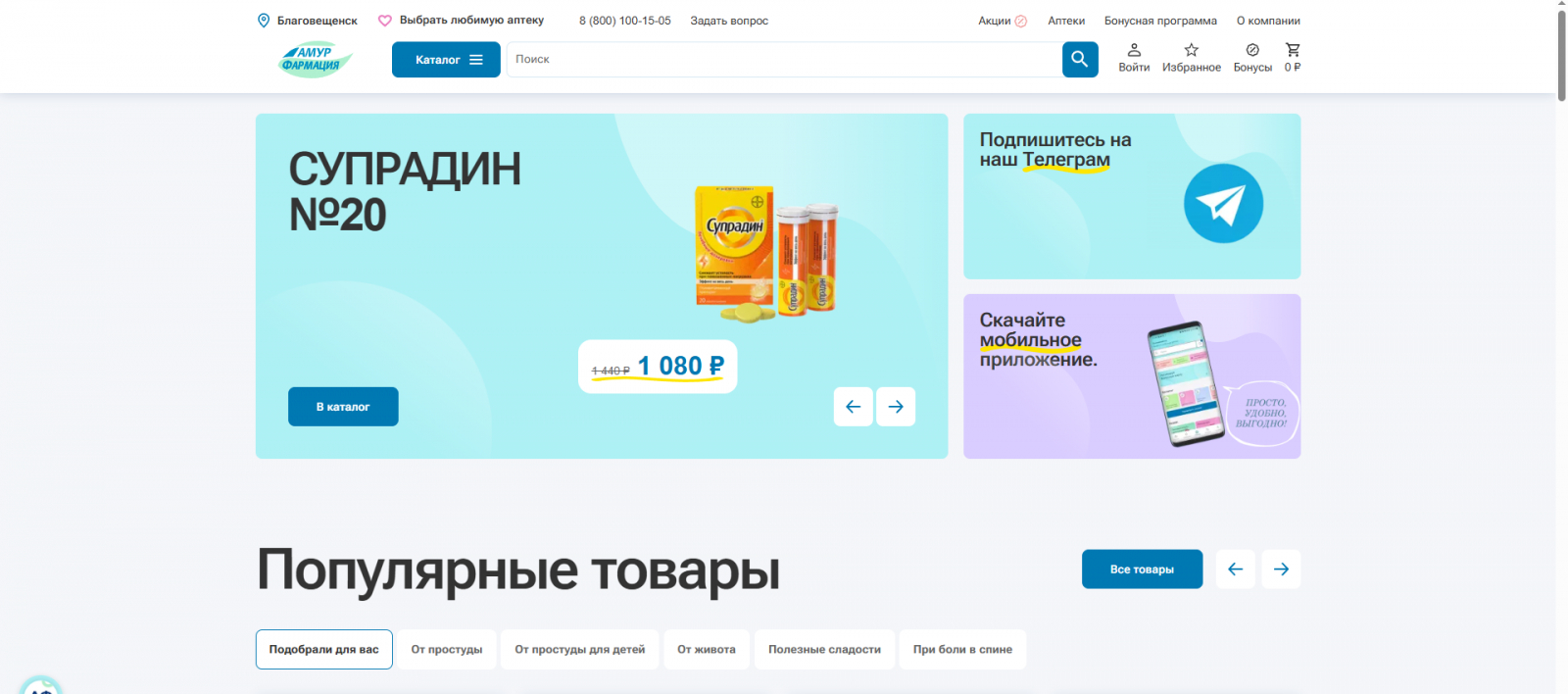Click the Войти user icon
Screen dimensions: 1568x694
(1134, 50)
